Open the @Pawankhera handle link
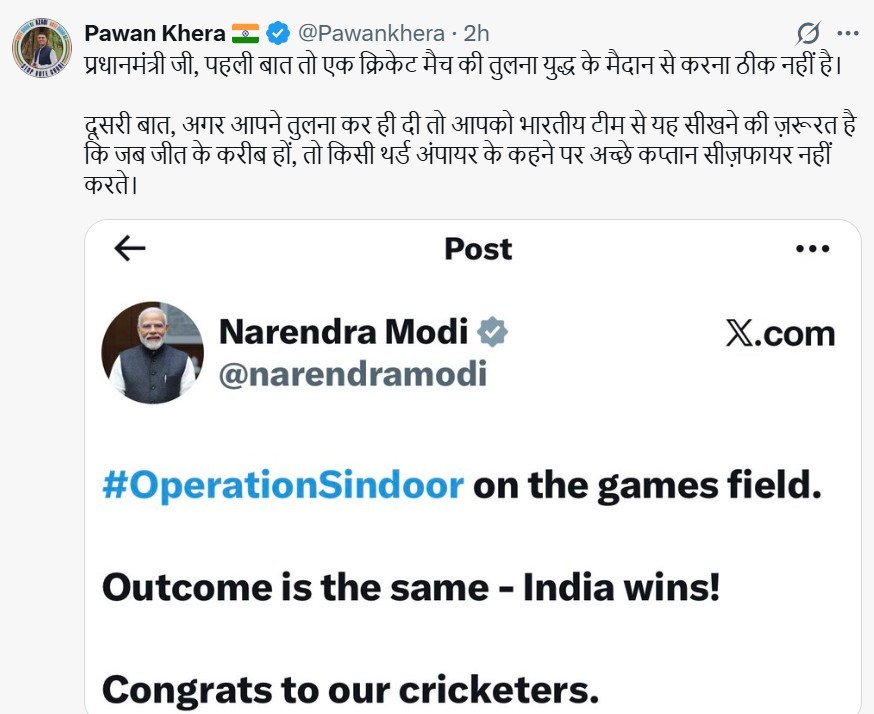The height and width of the screenshot is (714, 874). pyautogui.click(x=363, y=33)
